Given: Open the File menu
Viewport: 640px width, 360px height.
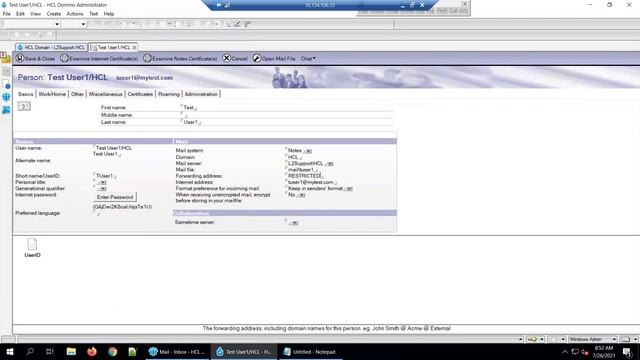Looking at the screenshot, I should [x=7, y=14].
